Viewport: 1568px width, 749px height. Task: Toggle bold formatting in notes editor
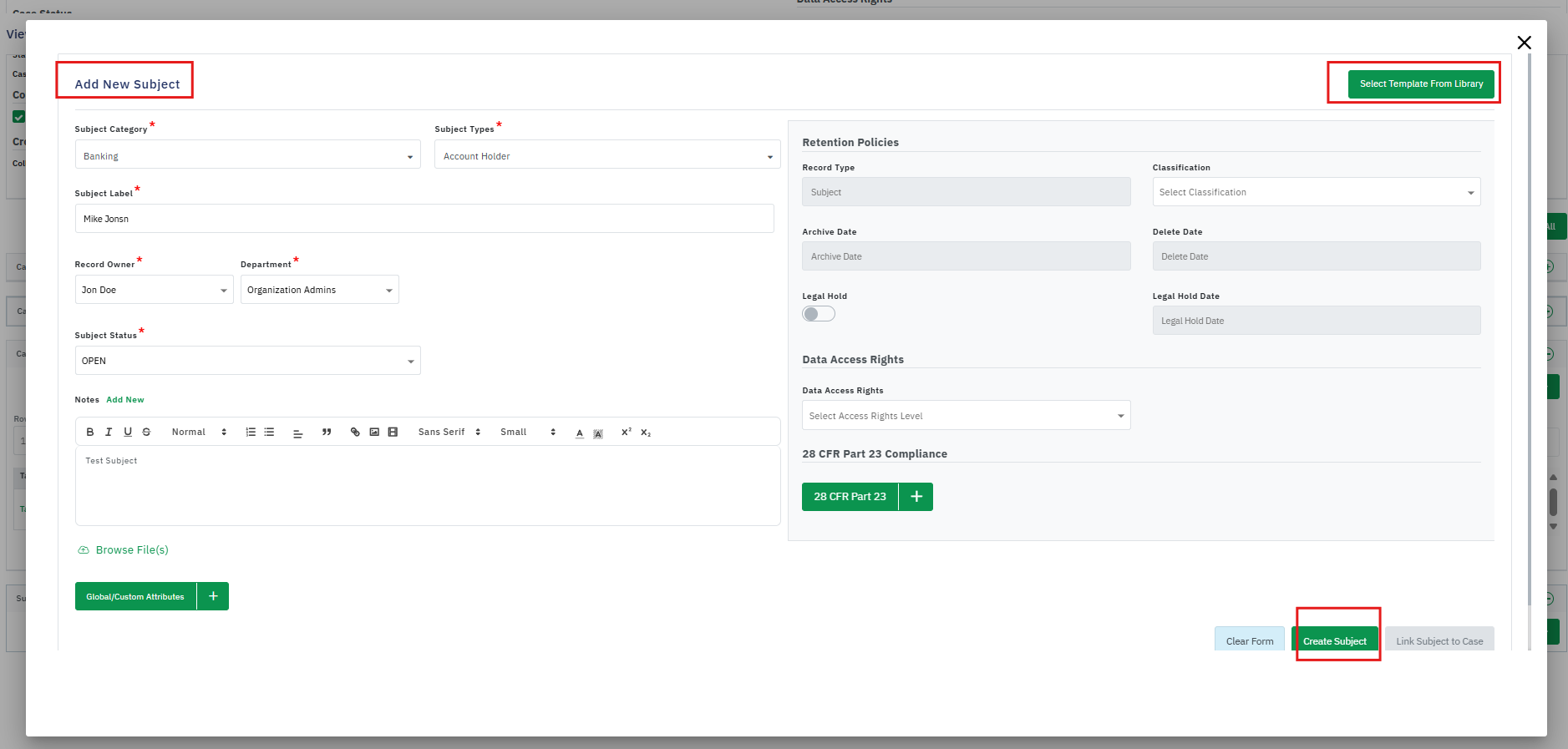pyautogui.click(x=90, y=433)
